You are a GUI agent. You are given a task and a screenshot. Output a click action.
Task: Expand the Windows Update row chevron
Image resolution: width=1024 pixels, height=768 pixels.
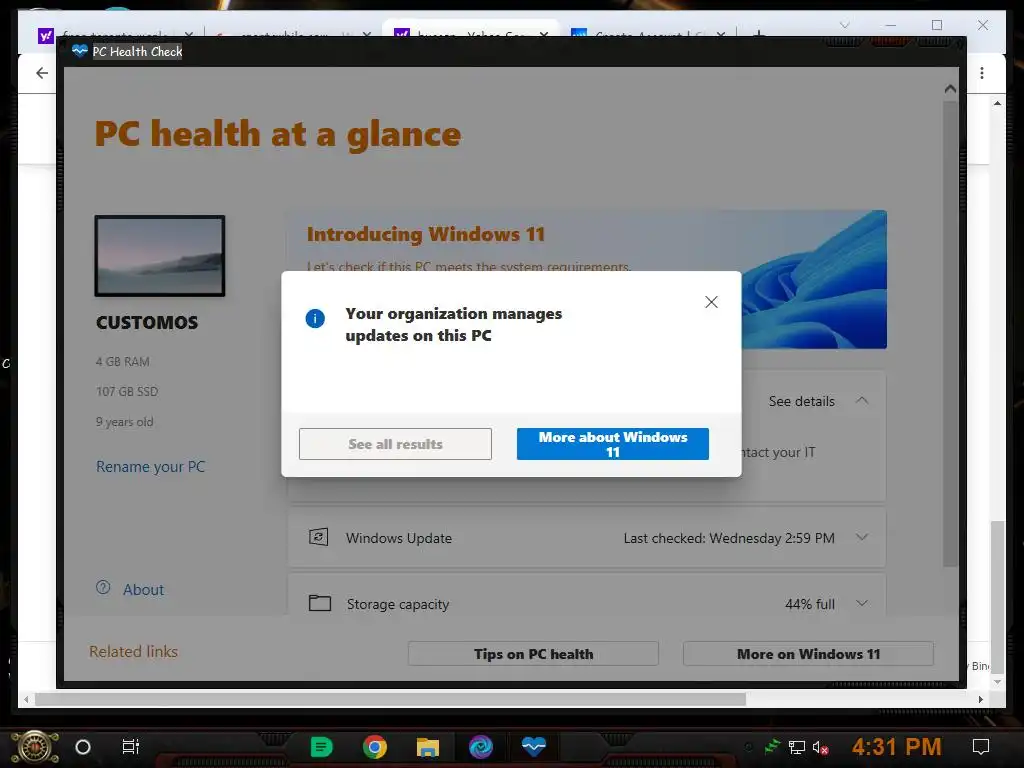click(861, 537)
